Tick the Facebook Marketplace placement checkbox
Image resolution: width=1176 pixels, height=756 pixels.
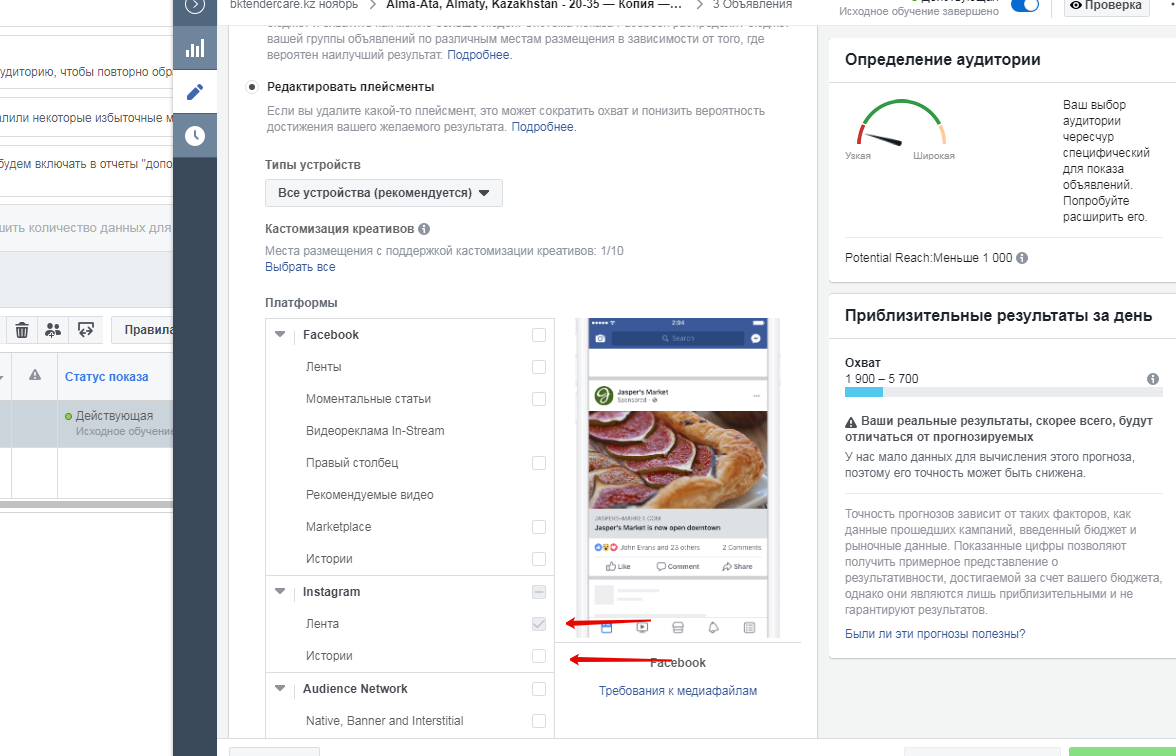(539, 527)
